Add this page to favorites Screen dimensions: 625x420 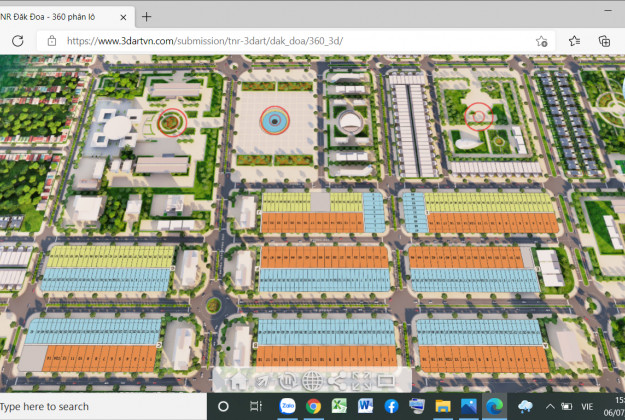(x=541, y=41)
